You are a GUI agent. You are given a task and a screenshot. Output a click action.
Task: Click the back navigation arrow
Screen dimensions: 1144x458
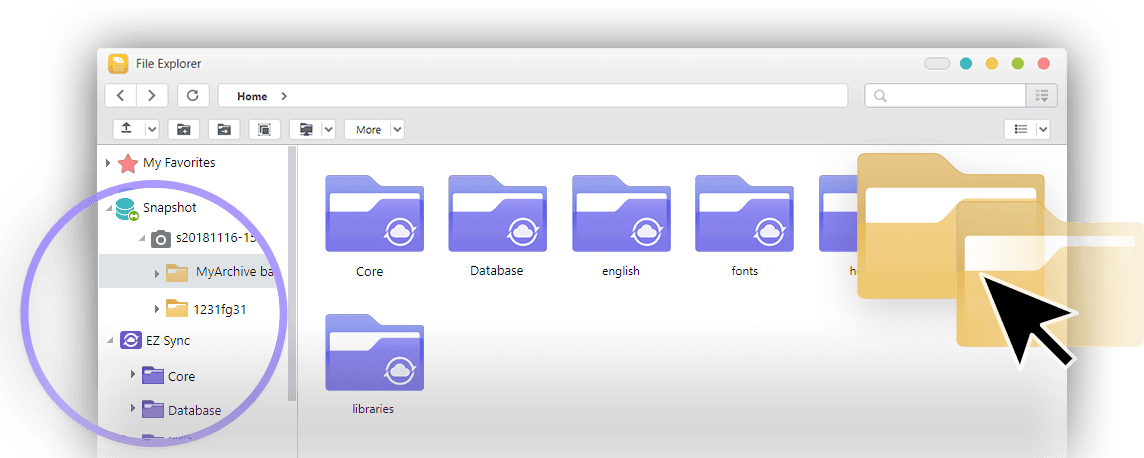121,96
